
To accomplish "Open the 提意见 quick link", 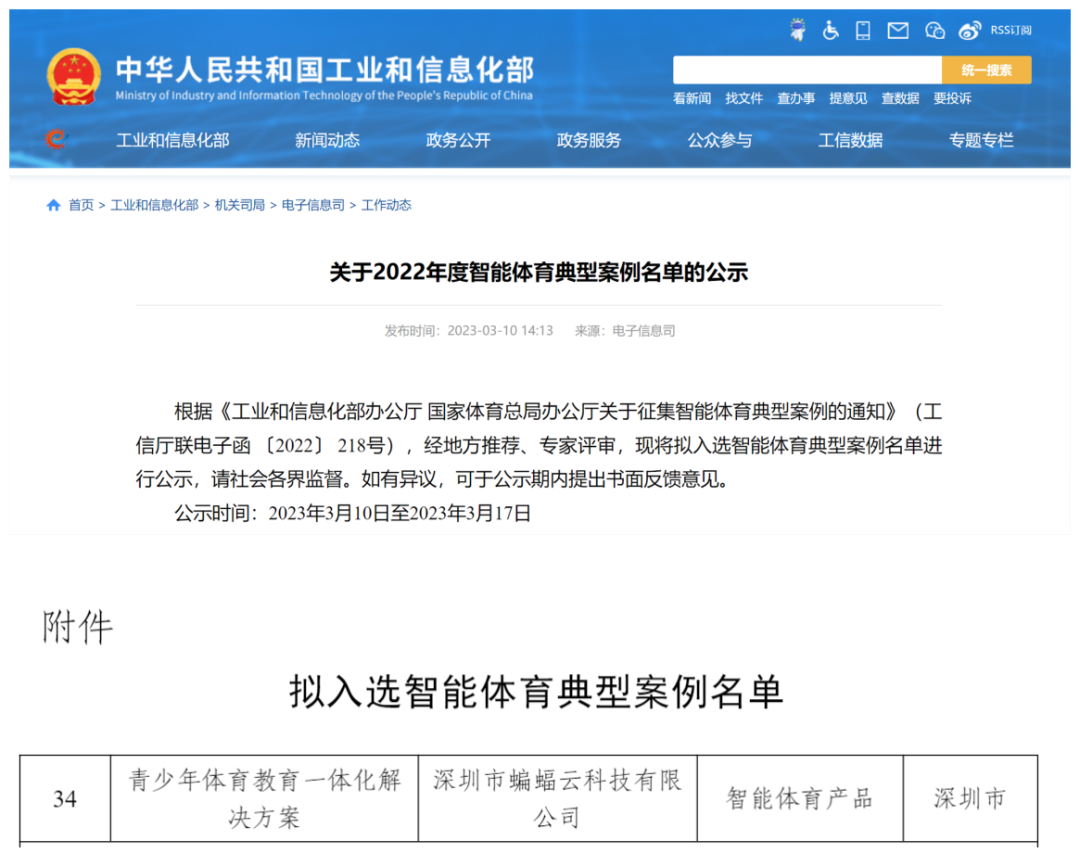I will 848,99.
